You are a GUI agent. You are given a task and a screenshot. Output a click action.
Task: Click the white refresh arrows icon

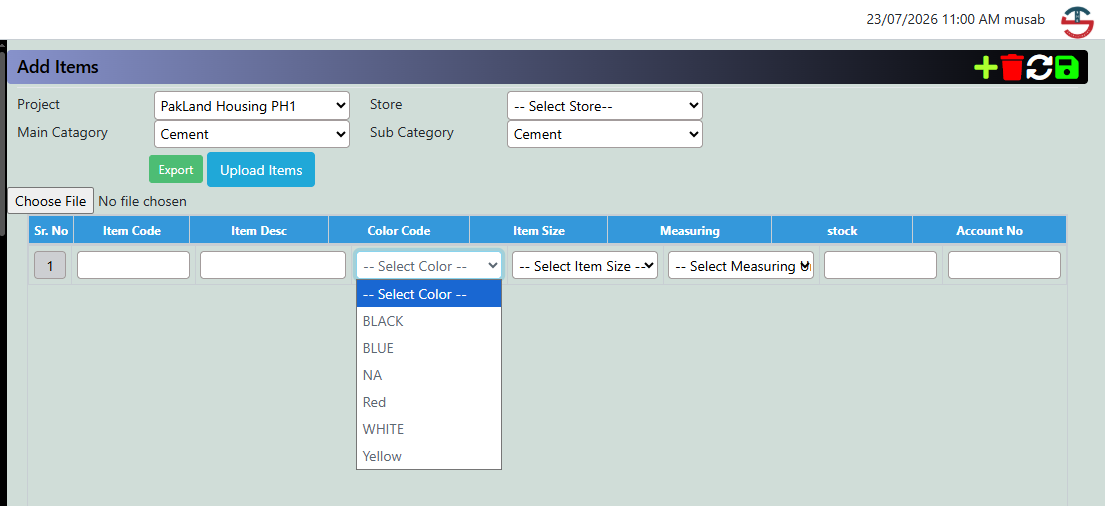tap(1039, 68)
